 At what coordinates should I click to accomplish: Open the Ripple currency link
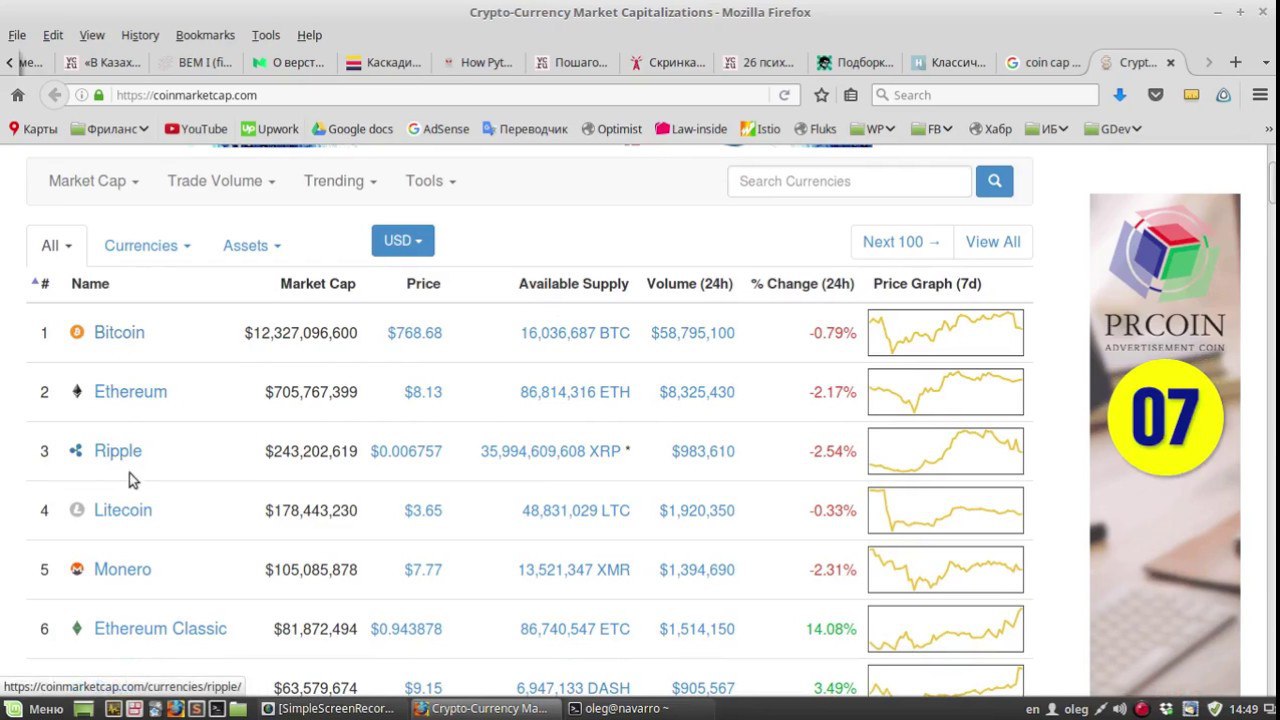point(118,451)
